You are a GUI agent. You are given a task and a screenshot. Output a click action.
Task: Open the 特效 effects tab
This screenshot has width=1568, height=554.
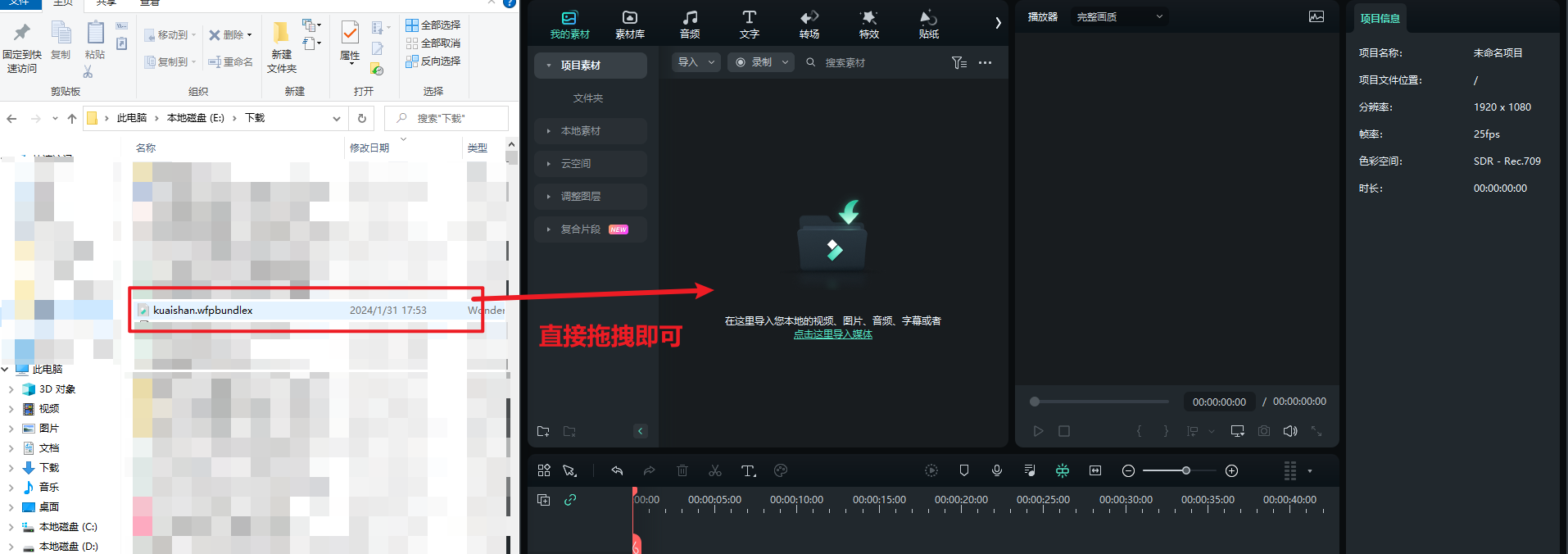tap(868, 25)
